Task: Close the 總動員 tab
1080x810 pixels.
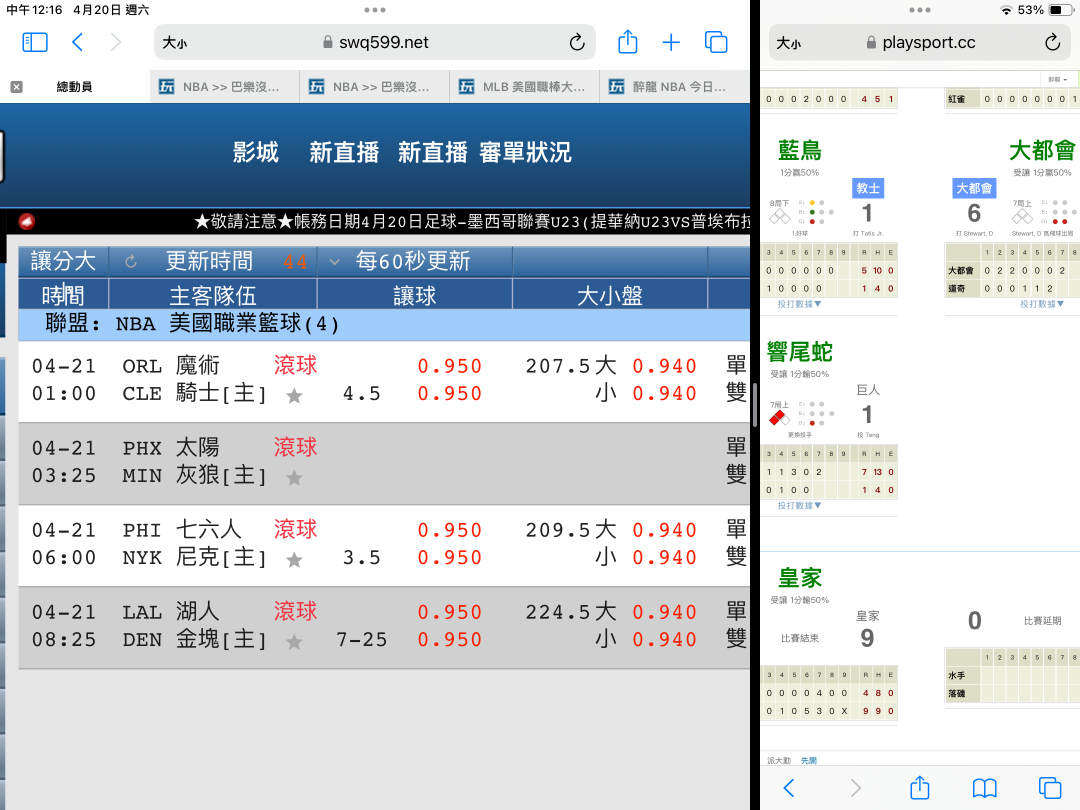Action: (17, 87)
